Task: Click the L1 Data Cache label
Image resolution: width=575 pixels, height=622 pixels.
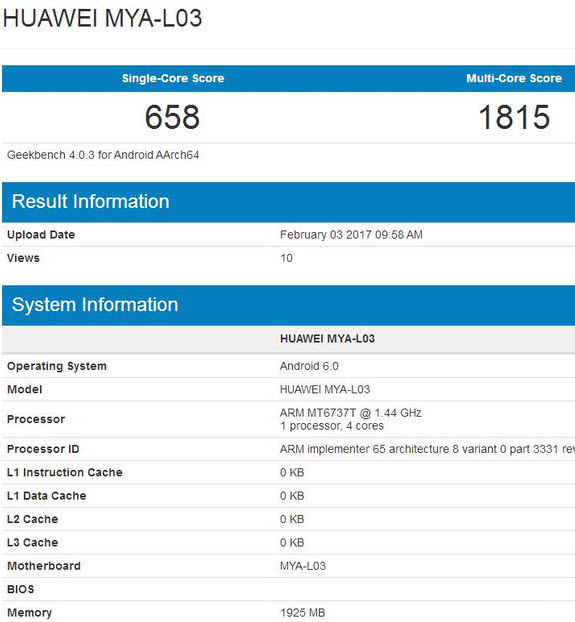Action: point(46,495)
